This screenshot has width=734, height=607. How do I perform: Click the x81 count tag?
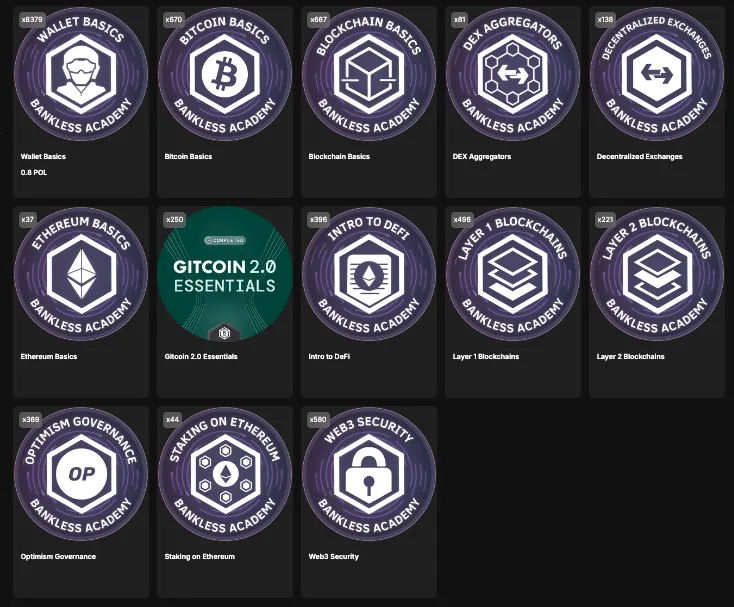click(460, 20)
